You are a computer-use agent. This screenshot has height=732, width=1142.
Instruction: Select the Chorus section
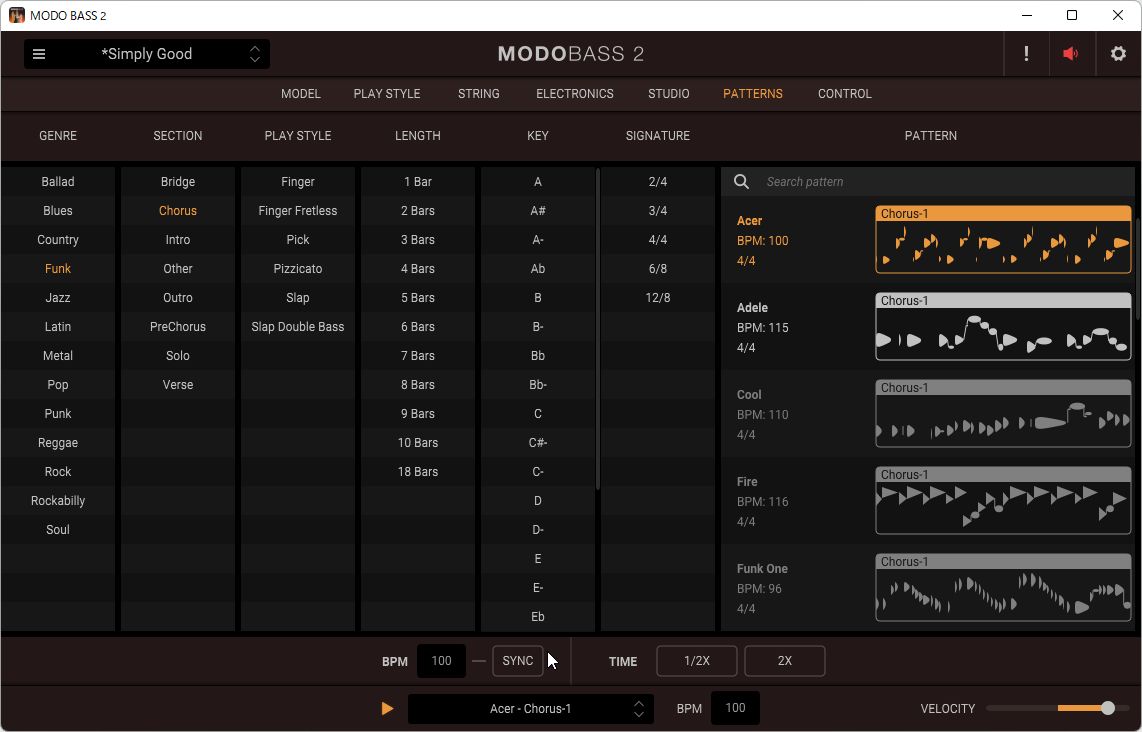[178, 211]
